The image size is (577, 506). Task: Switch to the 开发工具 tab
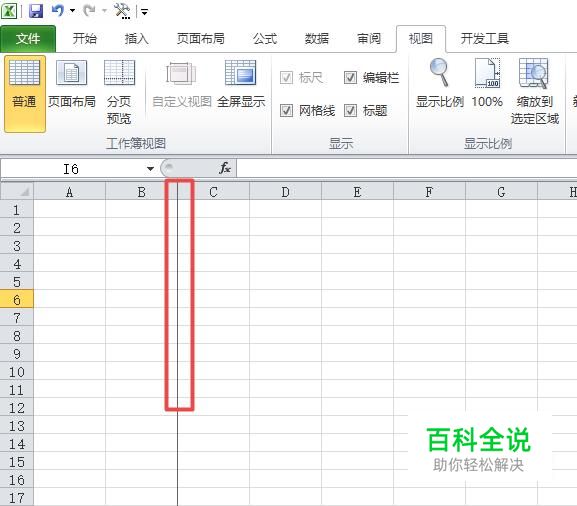[x=485, y=39]
